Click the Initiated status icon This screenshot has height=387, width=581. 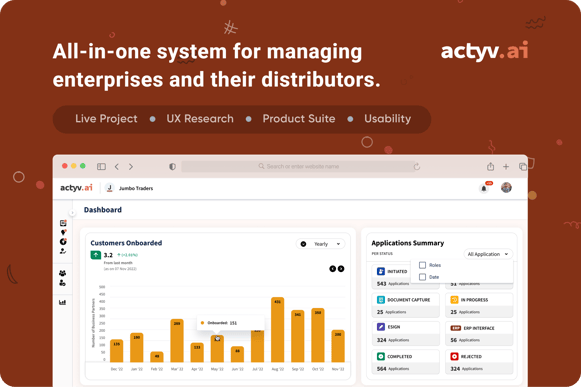pyautogui.click(x=381, y=271)
